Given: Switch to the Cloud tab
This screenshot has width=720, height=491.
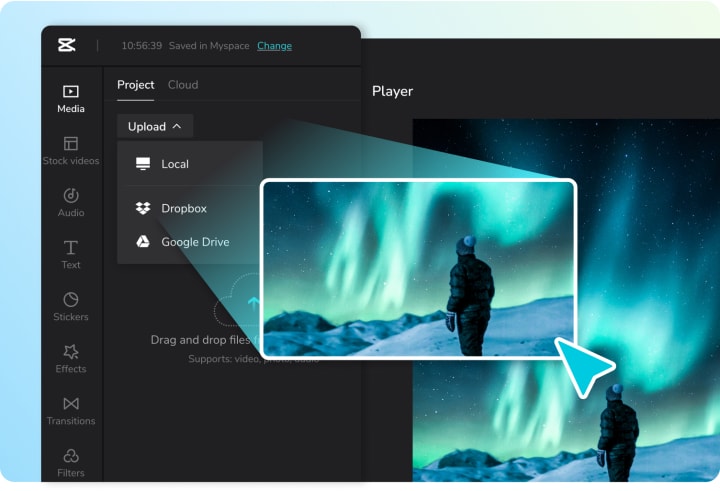Looking at the screenshot, I should pyautogui.click(x=183, y=85).
